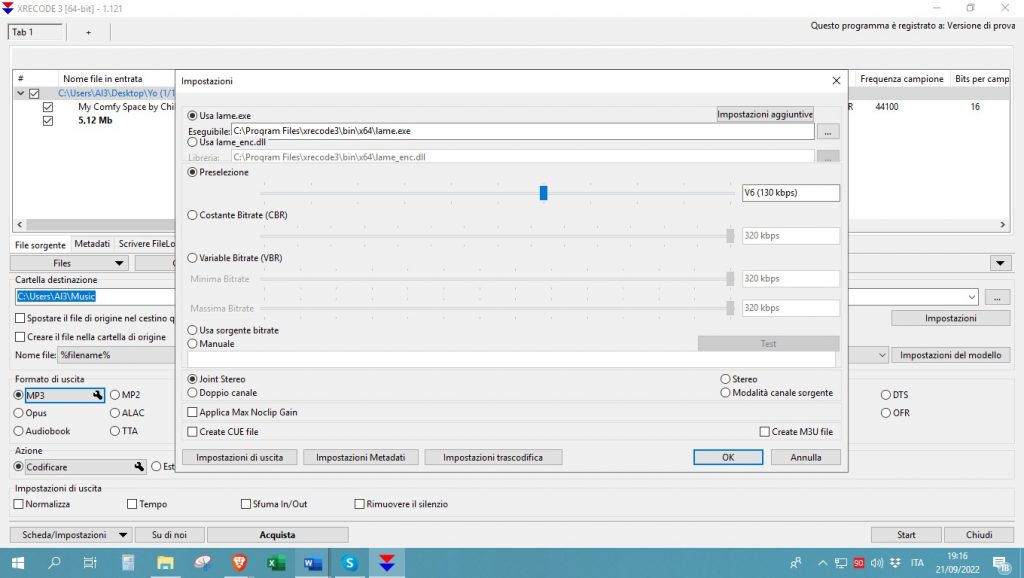The height and width of the screenshot is (578, 1024).
Task: Switch to the Metadati tab
Action: [x=92, y=244]
